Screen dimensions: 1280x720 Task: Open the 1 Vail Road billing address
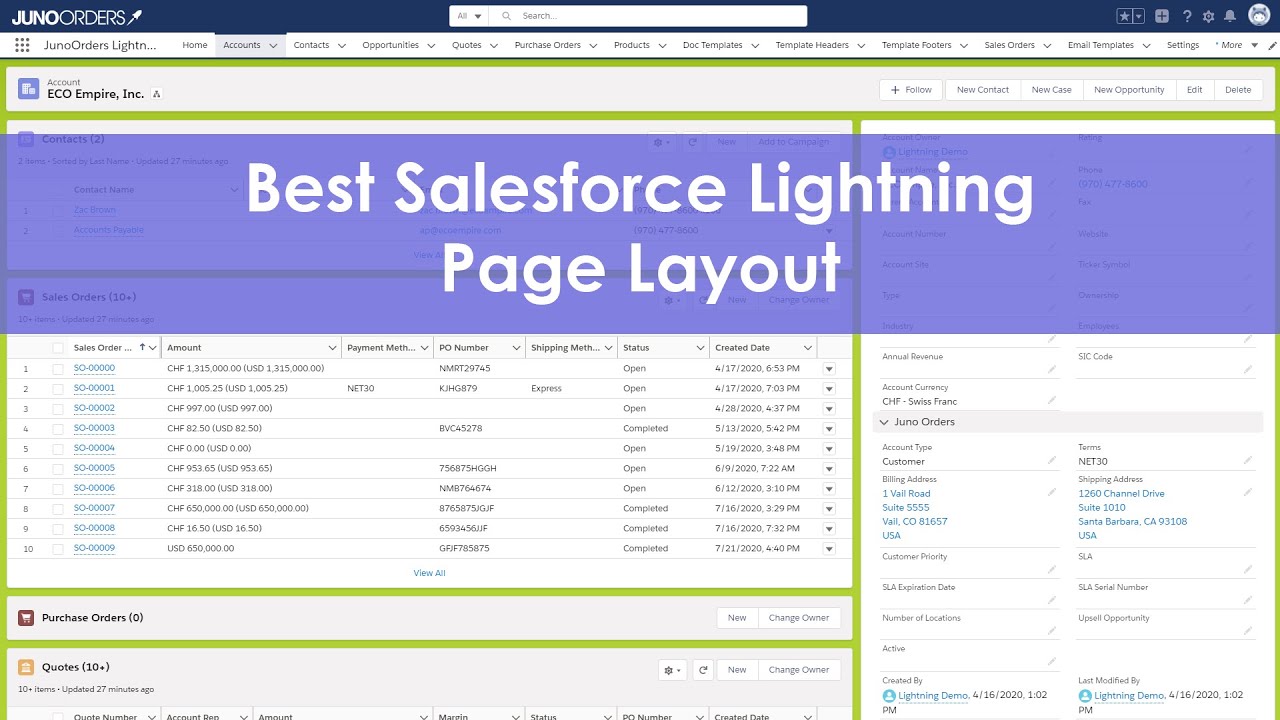coord(906,494)
